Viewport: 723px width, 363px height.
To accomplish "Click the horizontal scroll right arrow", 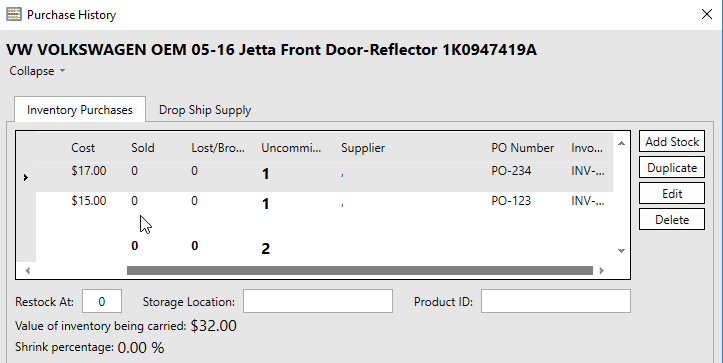I will tap(601, 271).
